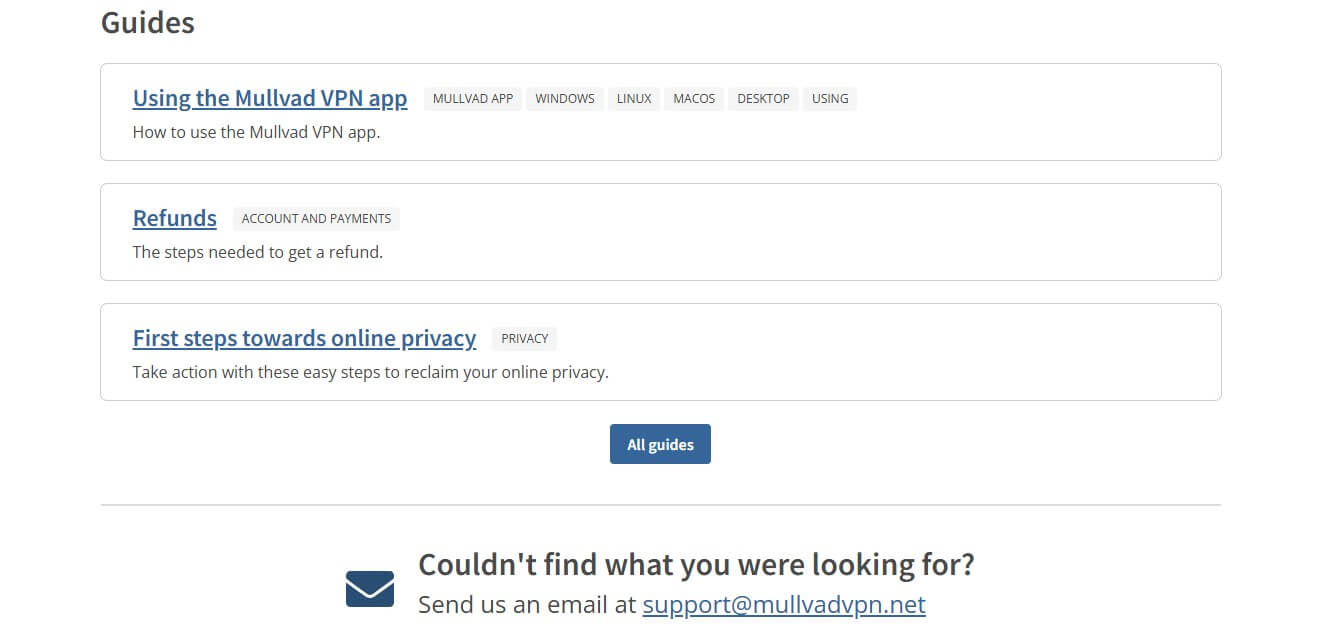1322x642 pixels.
Task: Click the Guides section heading
Action: tap(148, 22)
